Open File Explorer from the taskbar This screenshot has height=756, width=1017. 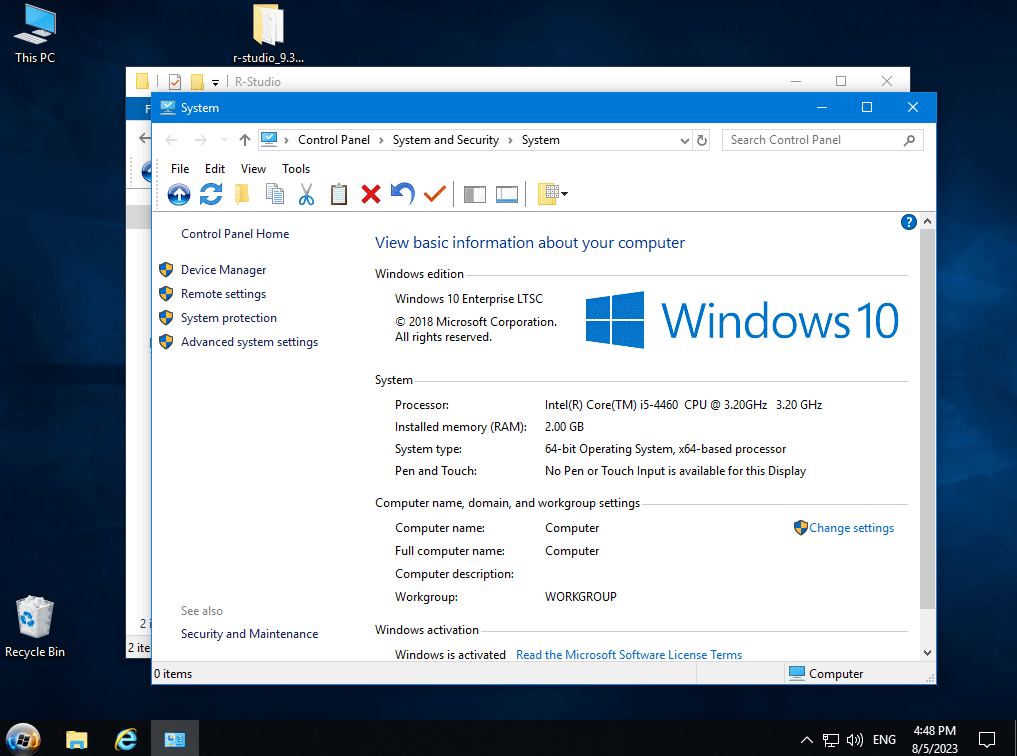pos(77,739)
